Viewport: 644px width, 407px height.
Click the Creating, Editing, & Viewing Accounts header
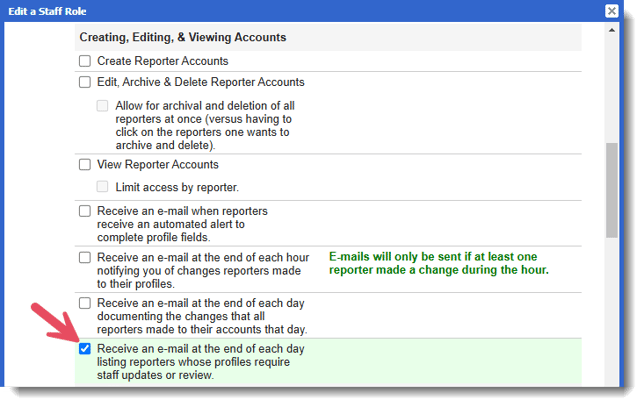click(x=183, y=38)
